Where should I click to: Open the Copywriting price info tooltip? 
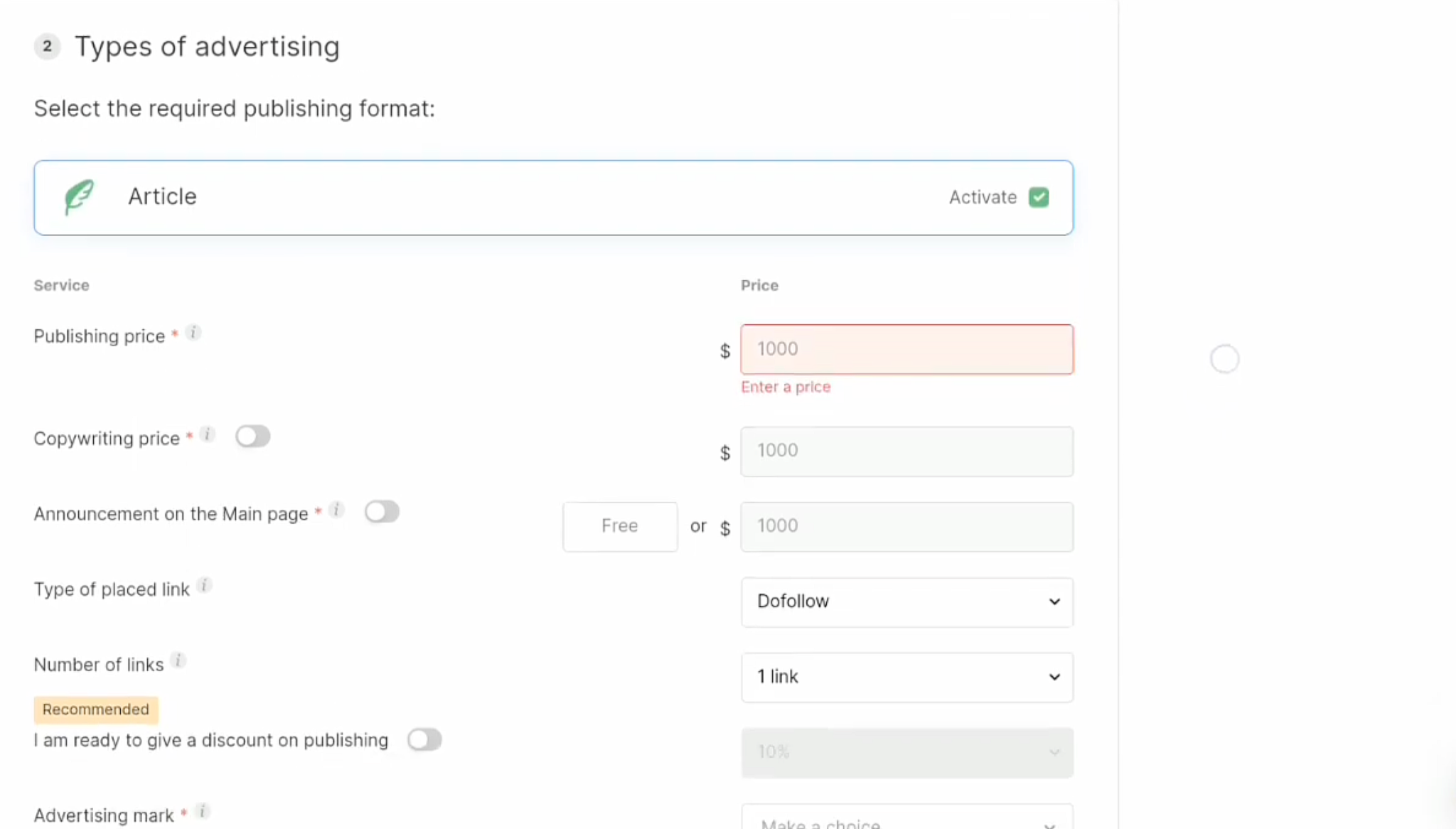tap(208, 434)
